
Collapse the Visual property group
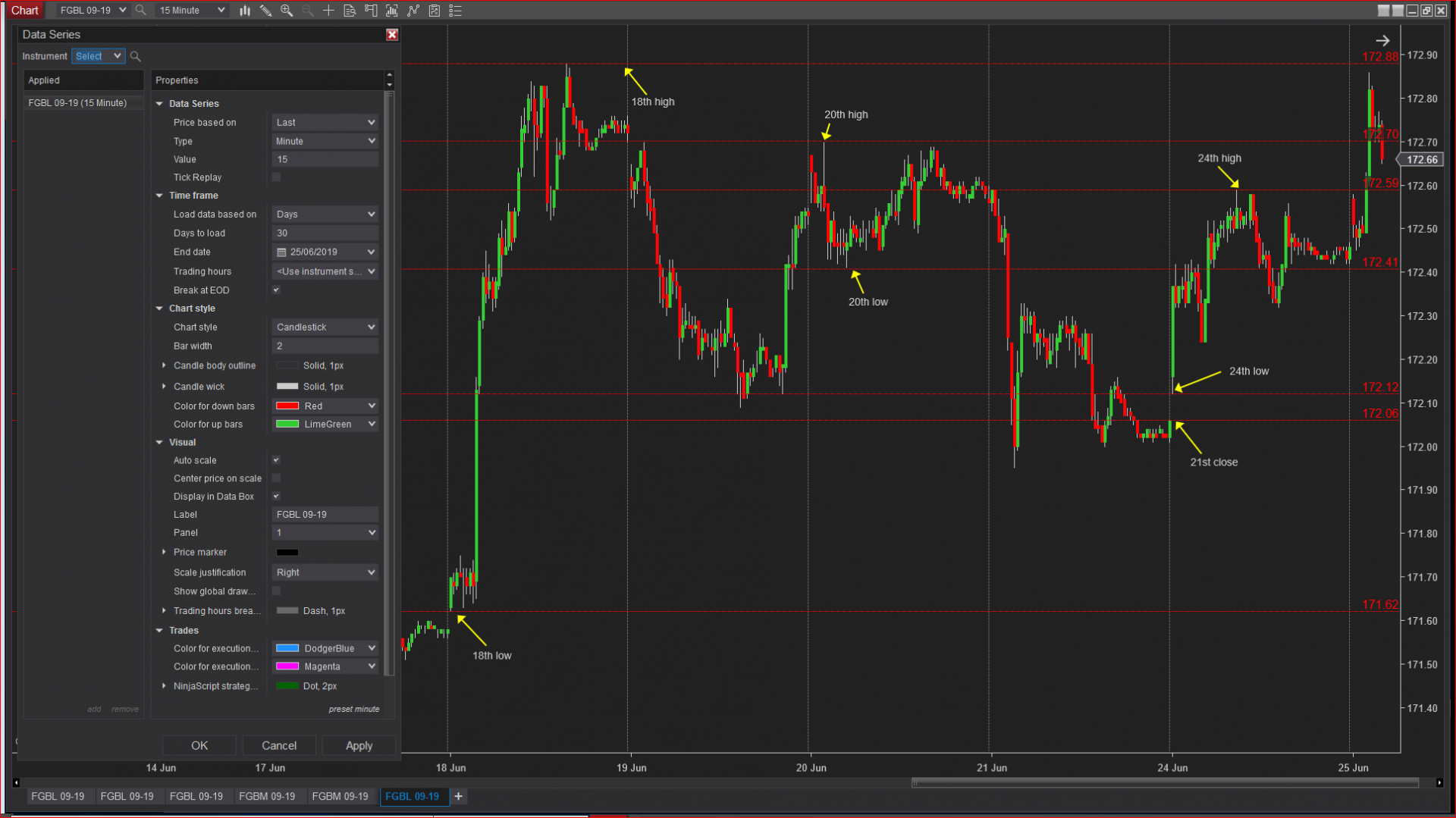[x=159, y=443]
